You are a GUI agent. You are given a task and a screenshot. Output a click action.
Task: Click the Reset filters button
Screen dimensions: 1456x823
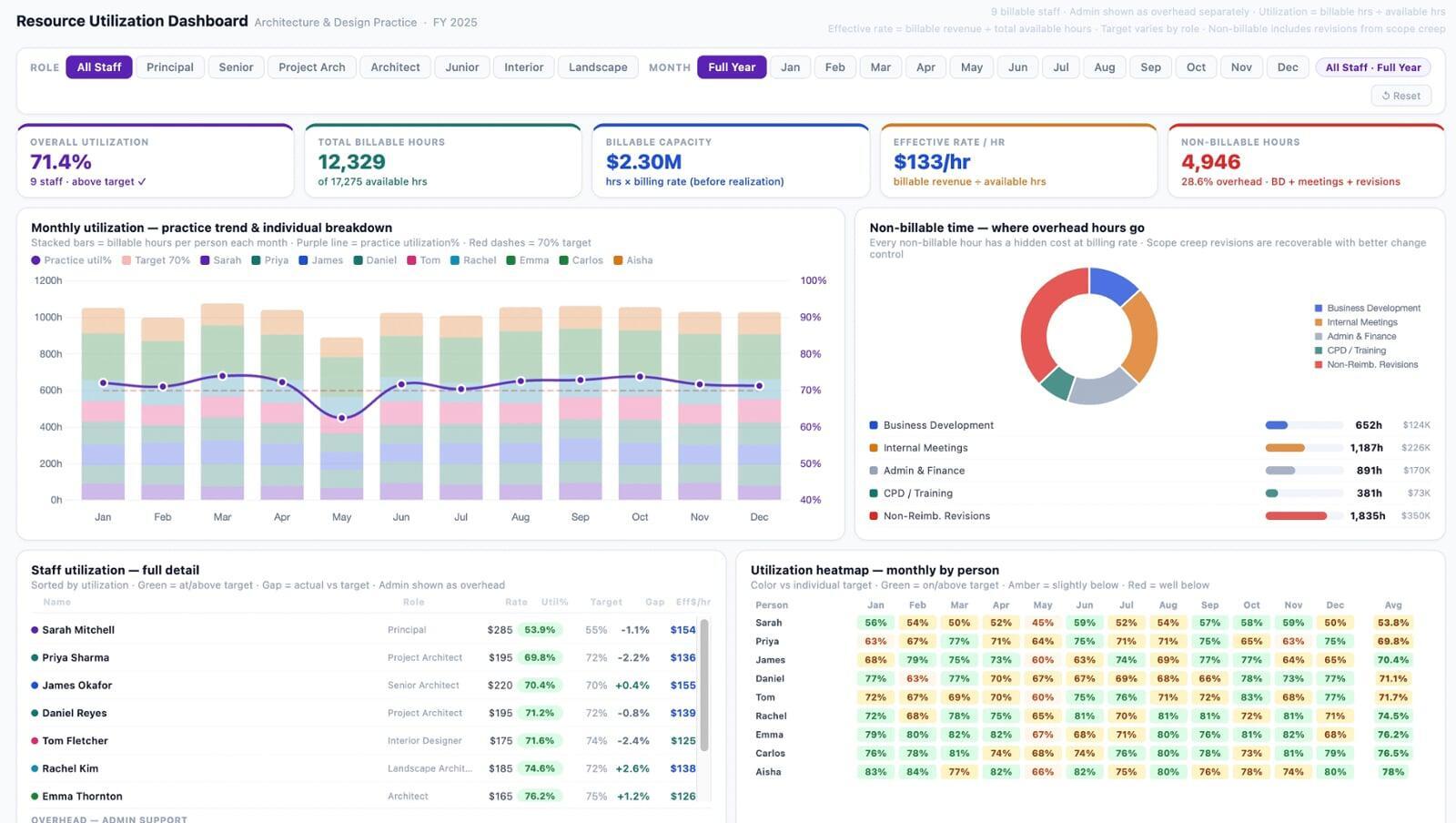coord(1400,96)
